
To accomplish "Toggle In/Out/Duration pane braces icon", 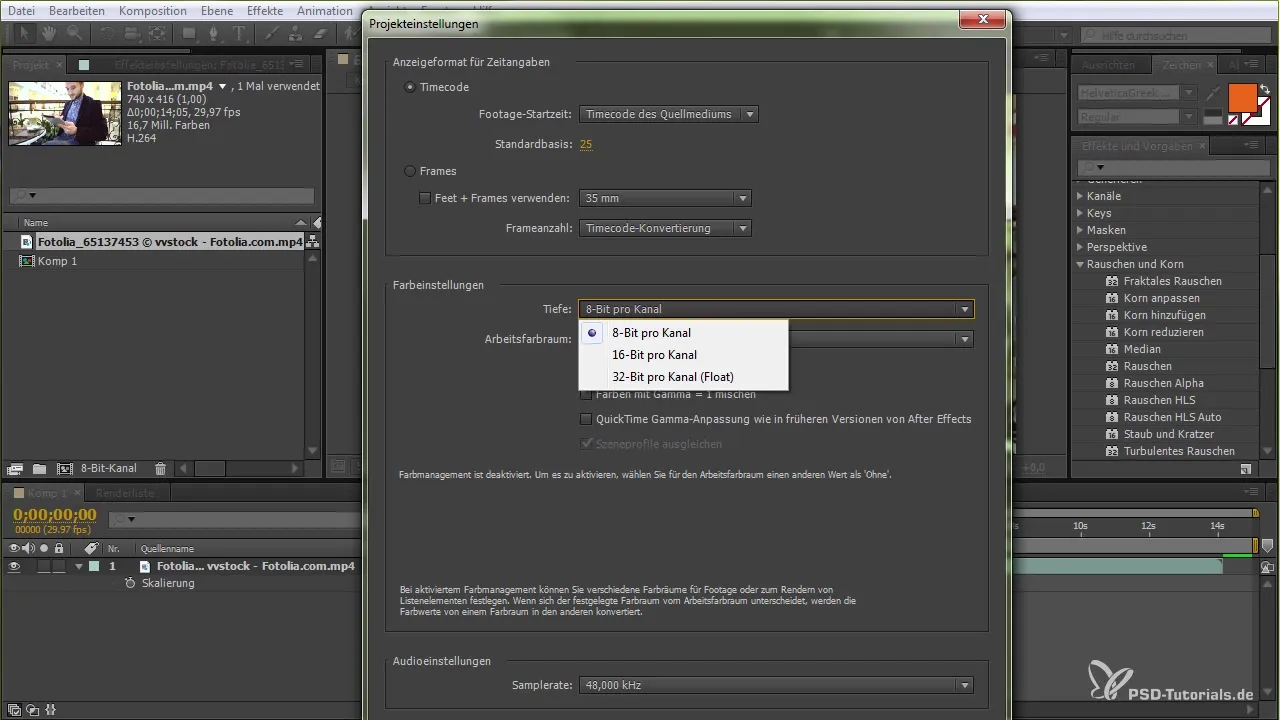I will pyautogui.click(x=48, y=709).
